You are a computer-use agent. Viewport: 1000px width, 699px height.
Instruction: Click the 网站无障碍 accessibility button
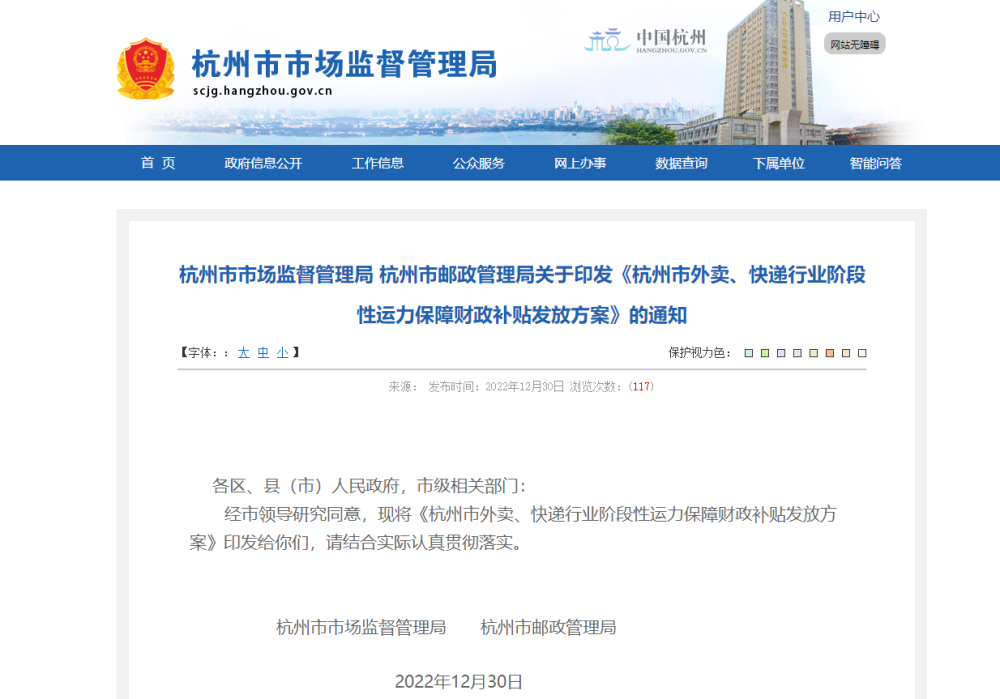click(x=855, y=44)
